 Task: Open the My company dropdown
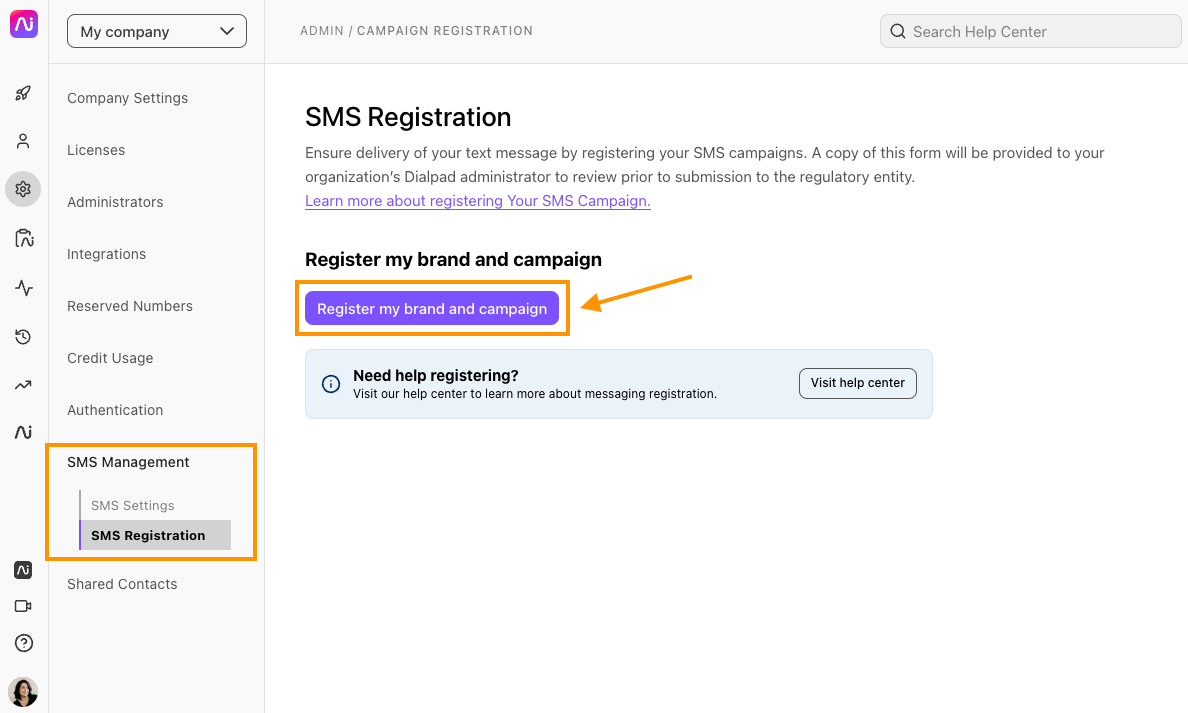tap(156, 31)
